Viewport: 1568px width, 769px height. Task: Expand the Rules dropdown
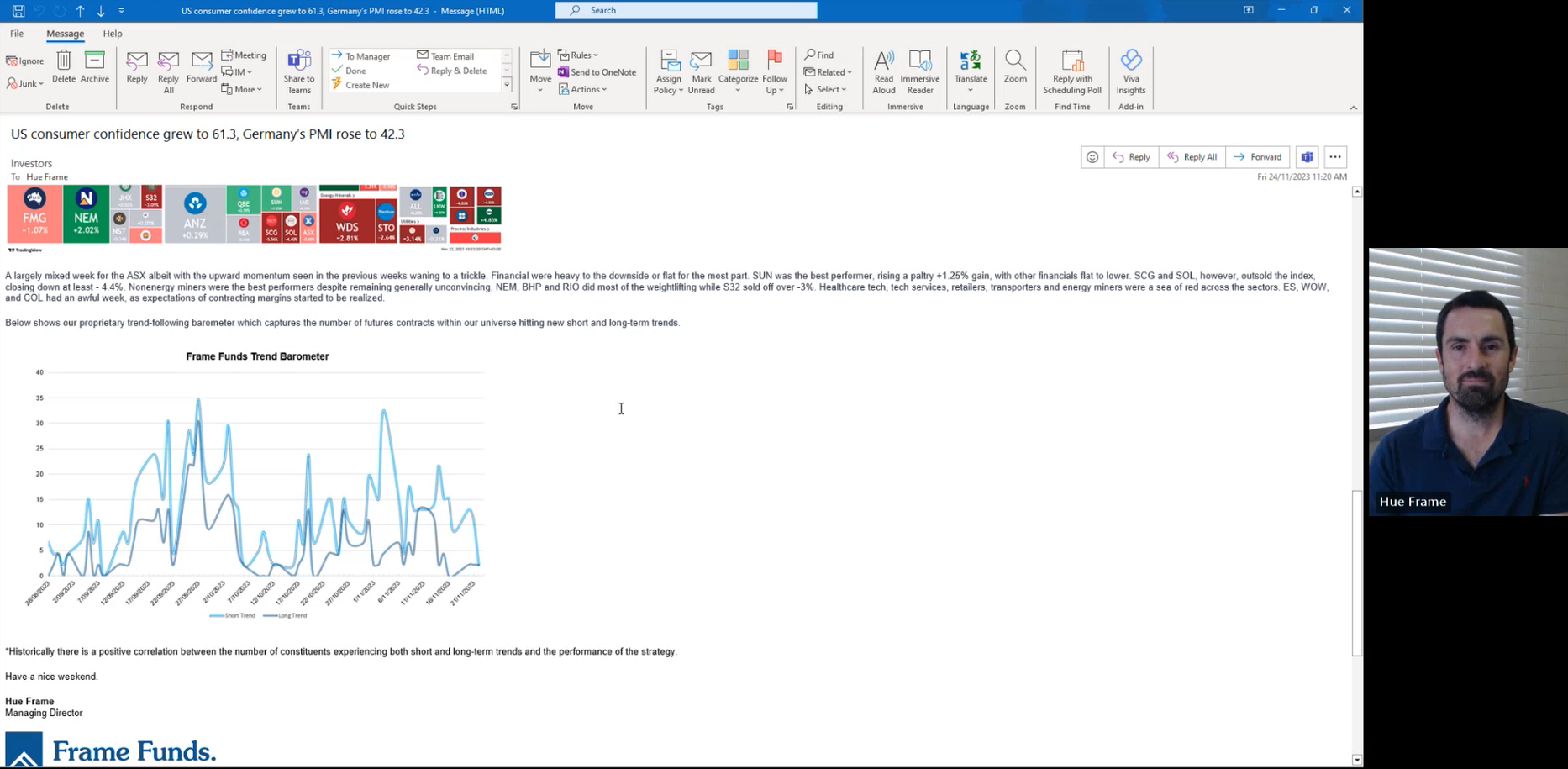pyautogui.click(x=578, y=55)
